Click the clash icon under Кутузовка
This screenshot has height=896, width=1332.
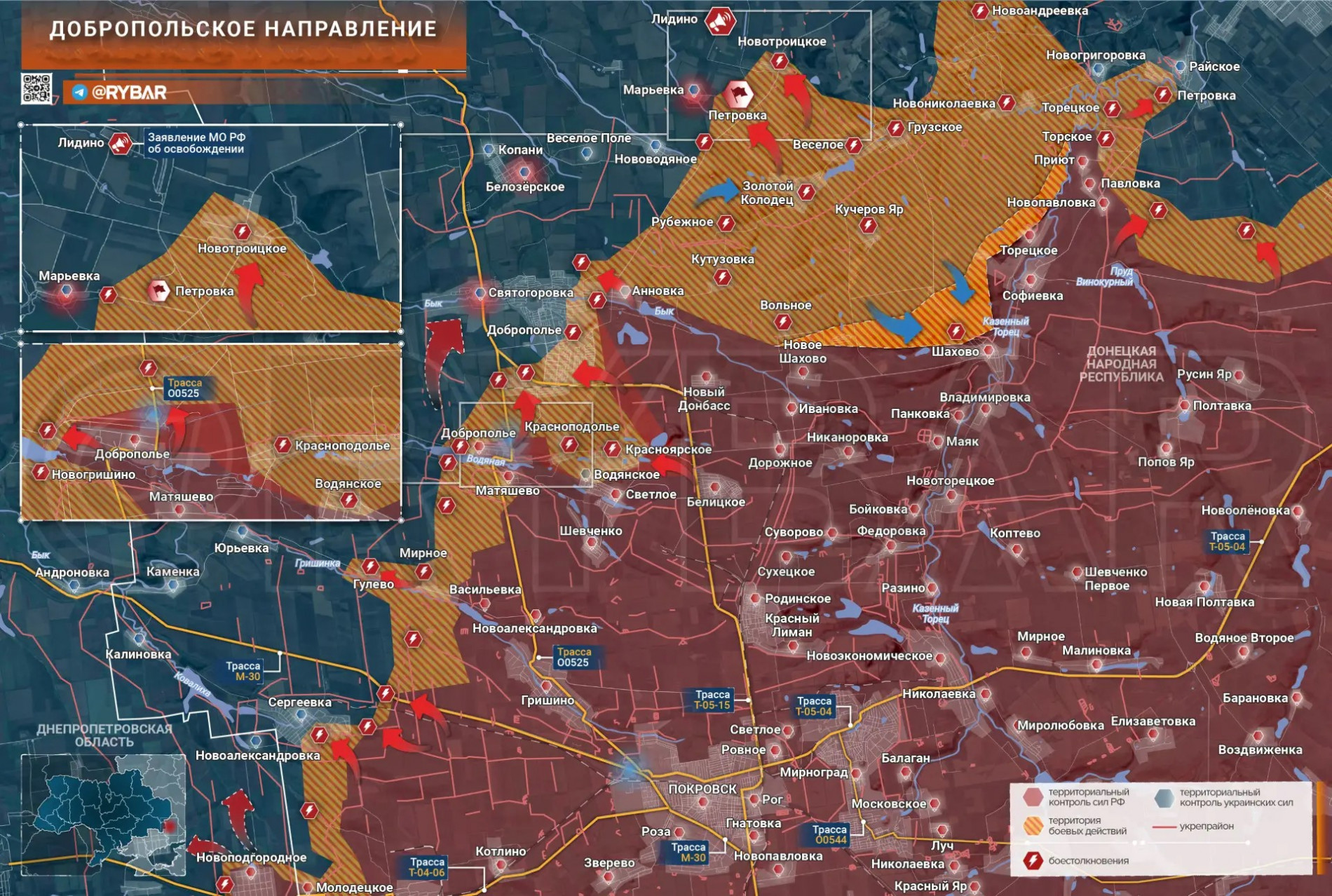pos(722,277)
